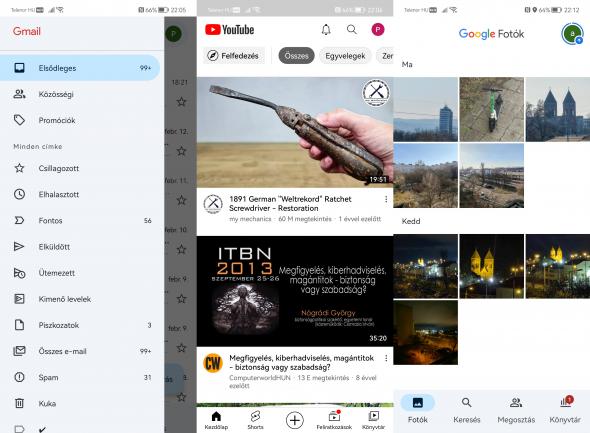The height and width of the screenshot is (433, 590).
Task: Open options for Ratchet Screwdriver video
Action: 386,199
